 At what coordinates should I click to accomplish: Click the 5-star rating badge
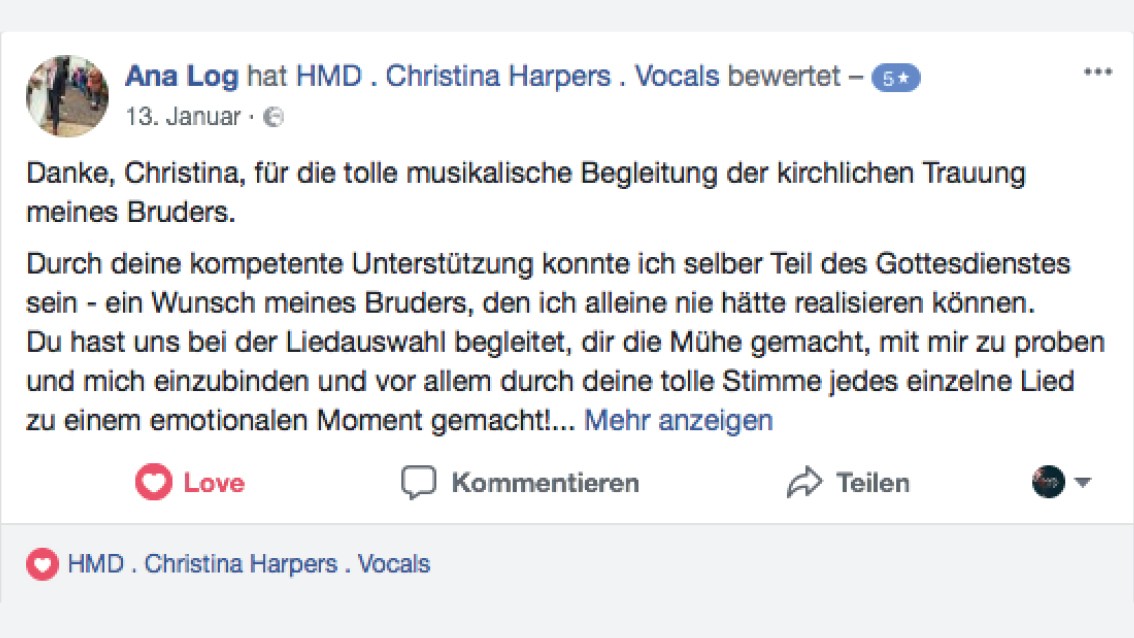tap(895, 77)
